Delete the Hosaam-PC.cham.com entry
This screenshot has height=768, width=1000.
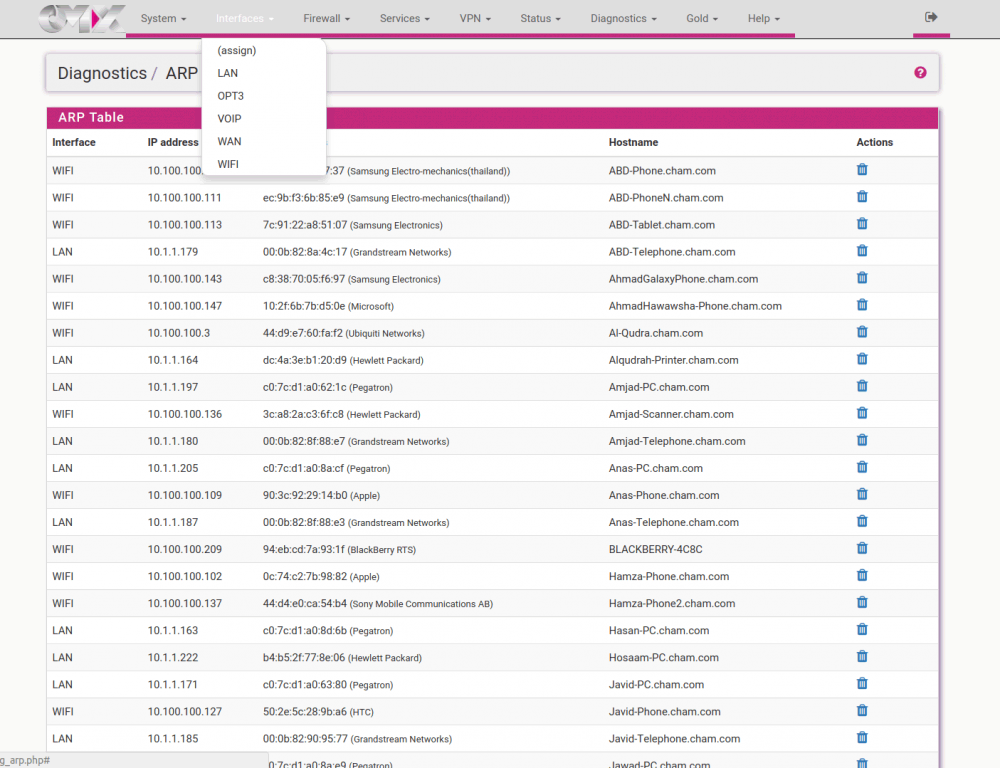[862, 657]
